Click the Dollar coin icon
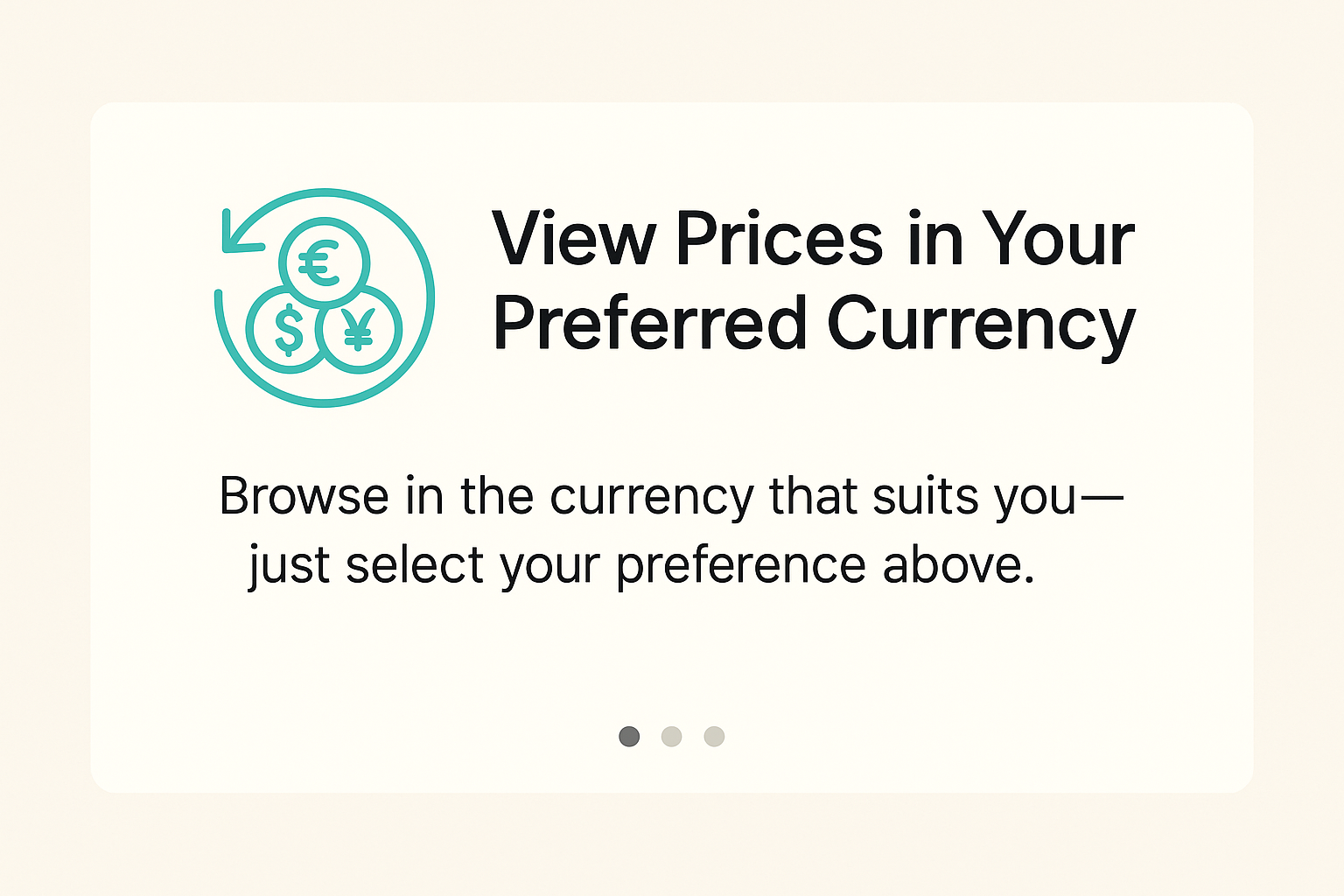The width and height of the screenshot is (1344, 896). click(x=288, y=330)
